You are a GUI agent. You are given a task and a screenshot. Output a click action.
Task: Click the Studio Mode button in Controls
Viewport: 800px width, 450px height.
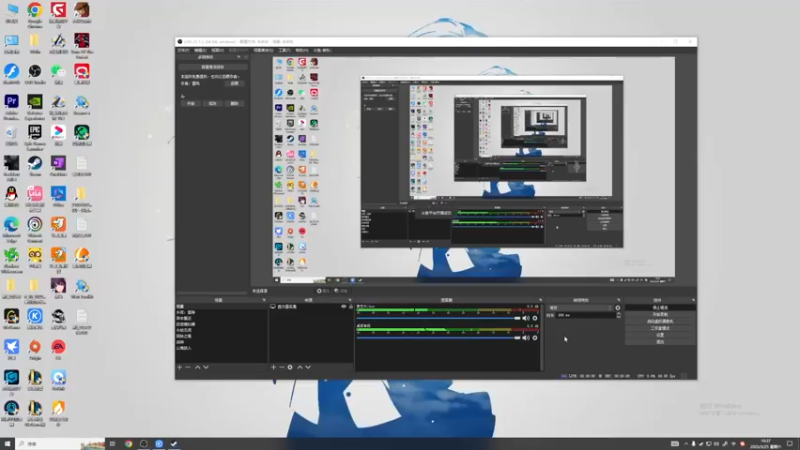tap(660, 328)
